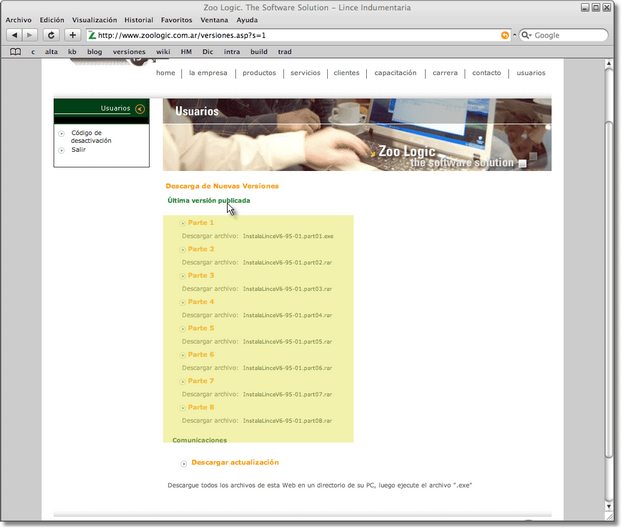Open the 'Dic' bookmark
The width and height of the screenshot is (622, 529).
(207, 52)
